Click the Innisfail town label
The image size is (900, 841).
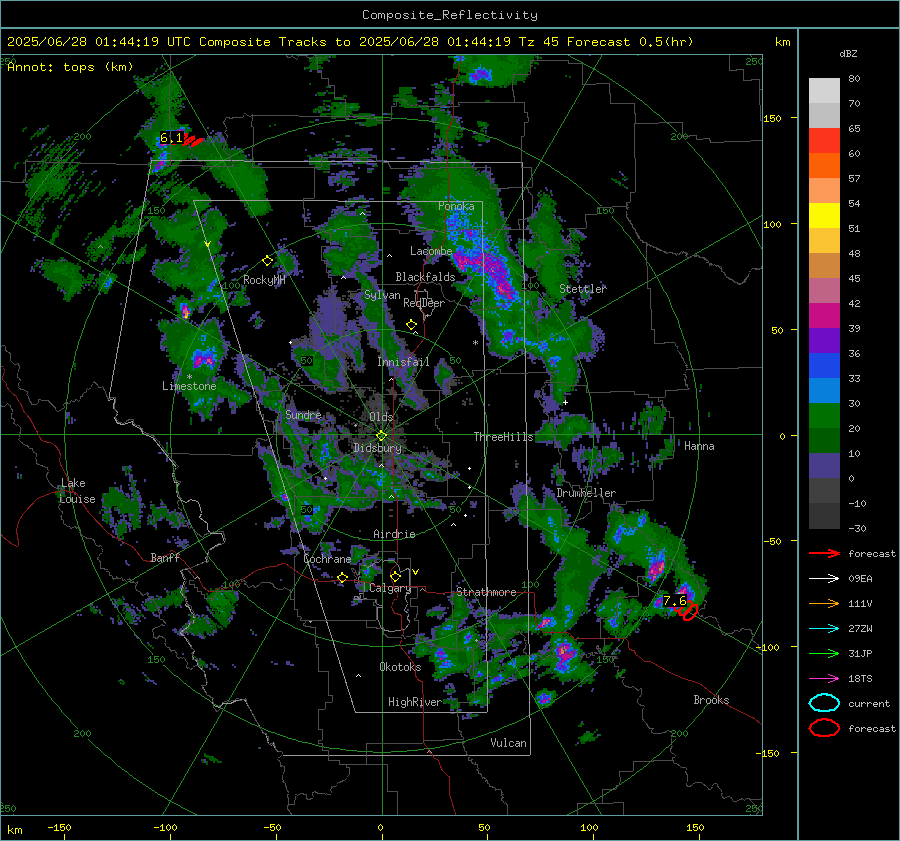pos(404,362)
